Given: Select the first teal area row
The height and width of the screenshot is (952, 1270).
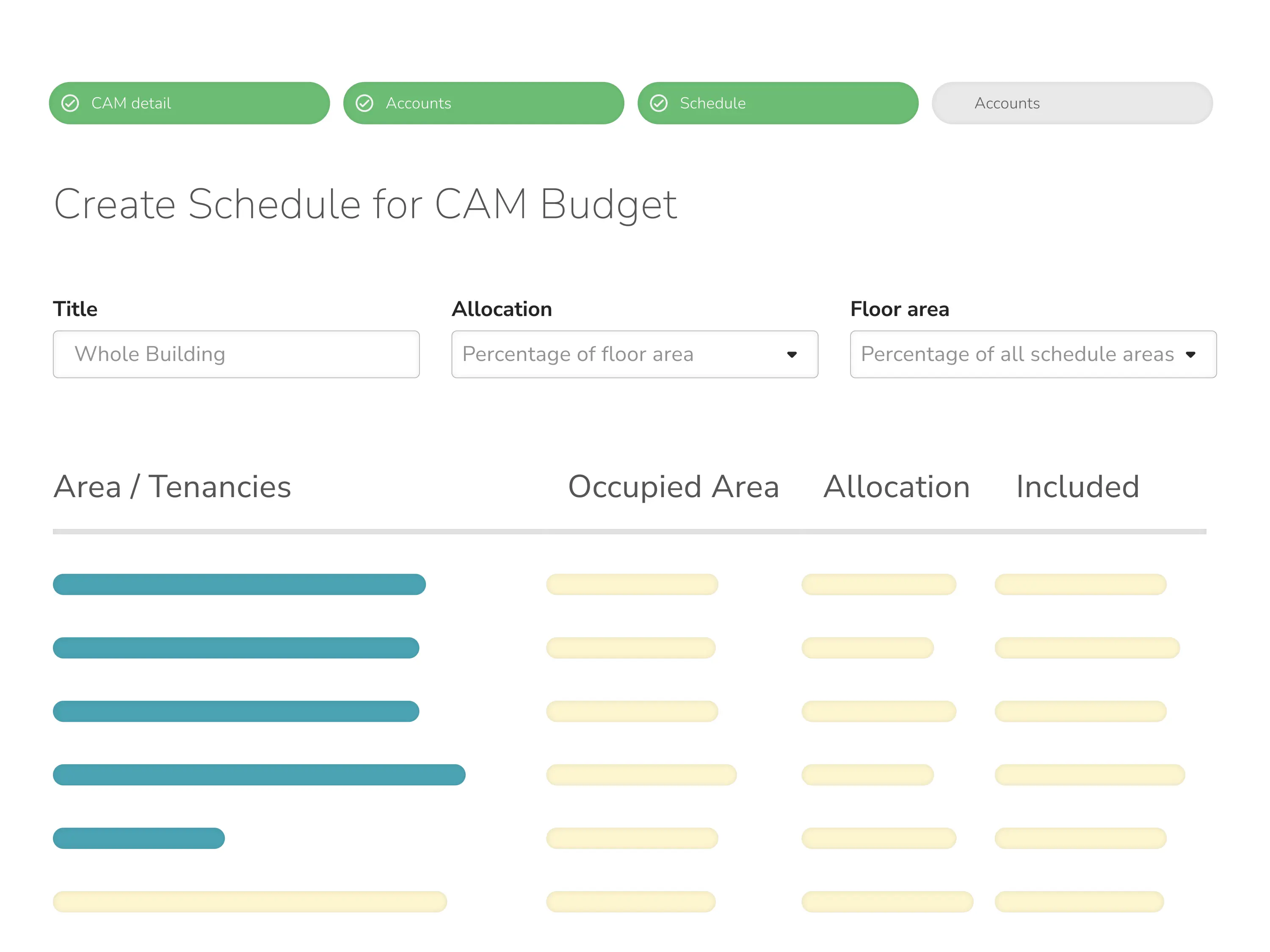Looking at the screenshot, I should tap(239, 584).
